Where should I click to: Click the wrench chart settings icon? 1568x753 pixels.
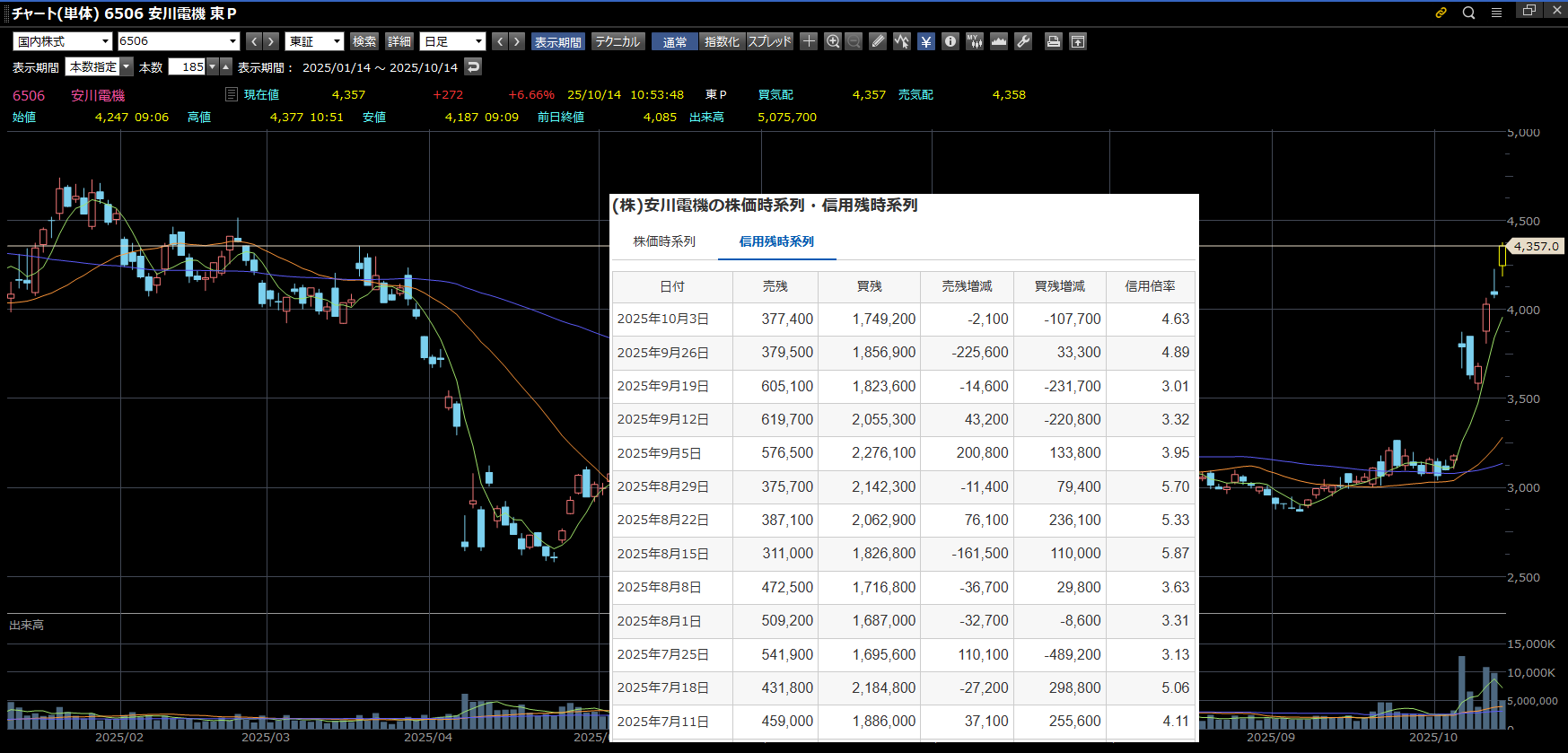point(1023,41)
